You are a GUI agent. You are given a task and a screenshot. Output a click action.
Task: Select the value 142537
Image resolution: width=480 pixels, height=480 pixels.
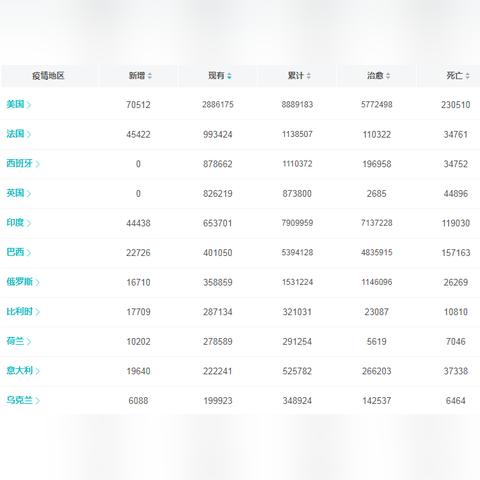pos(377,401)
